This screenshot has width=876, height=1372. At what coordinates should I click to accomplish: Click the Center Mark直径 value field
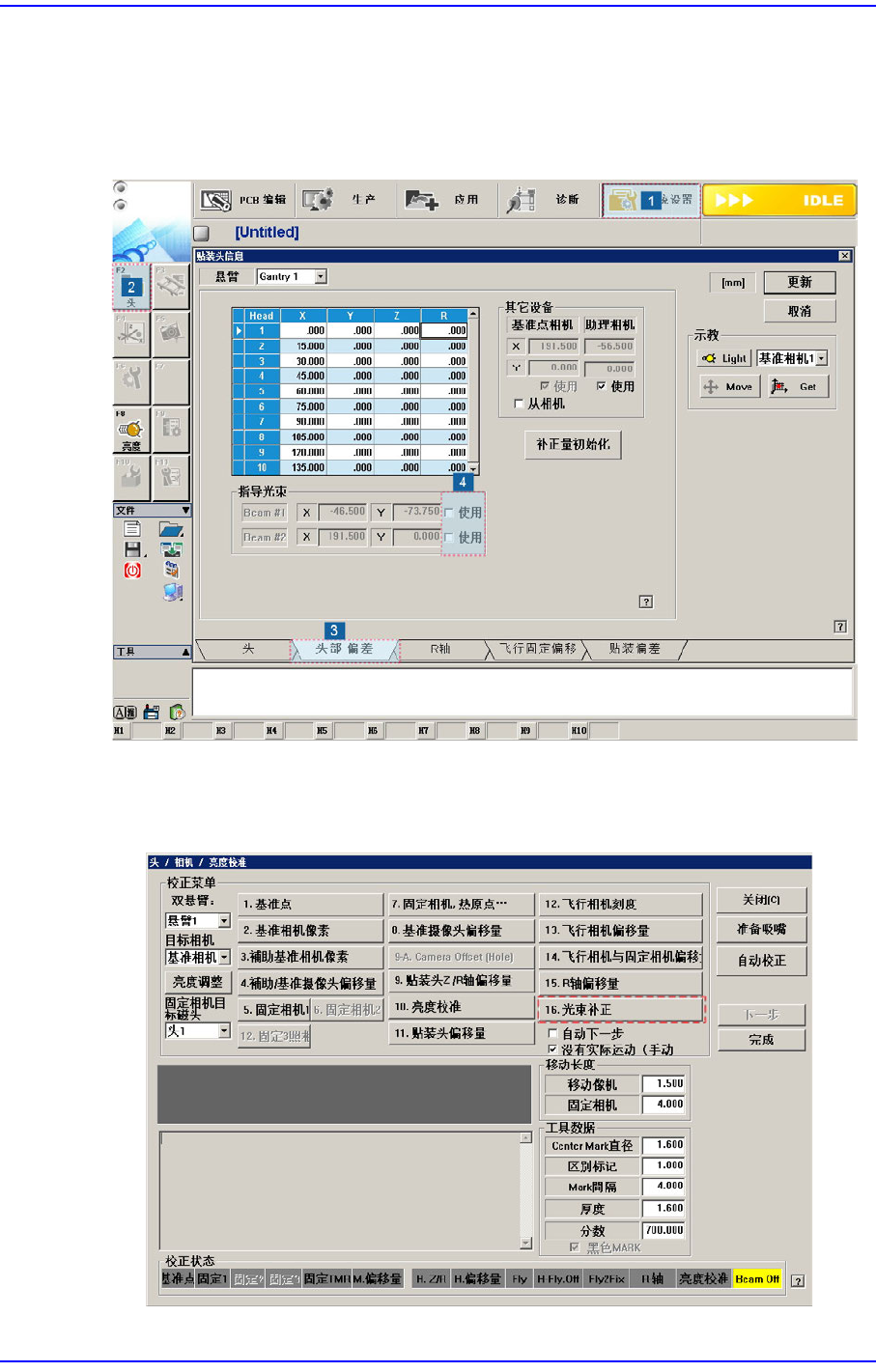[664, 1145]
